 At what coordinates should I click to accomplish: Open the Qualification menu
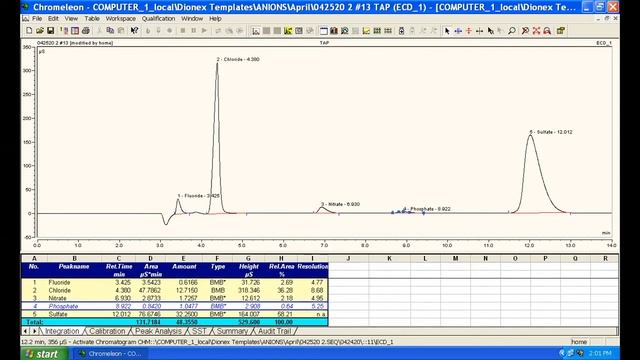[x=158, y=18]
